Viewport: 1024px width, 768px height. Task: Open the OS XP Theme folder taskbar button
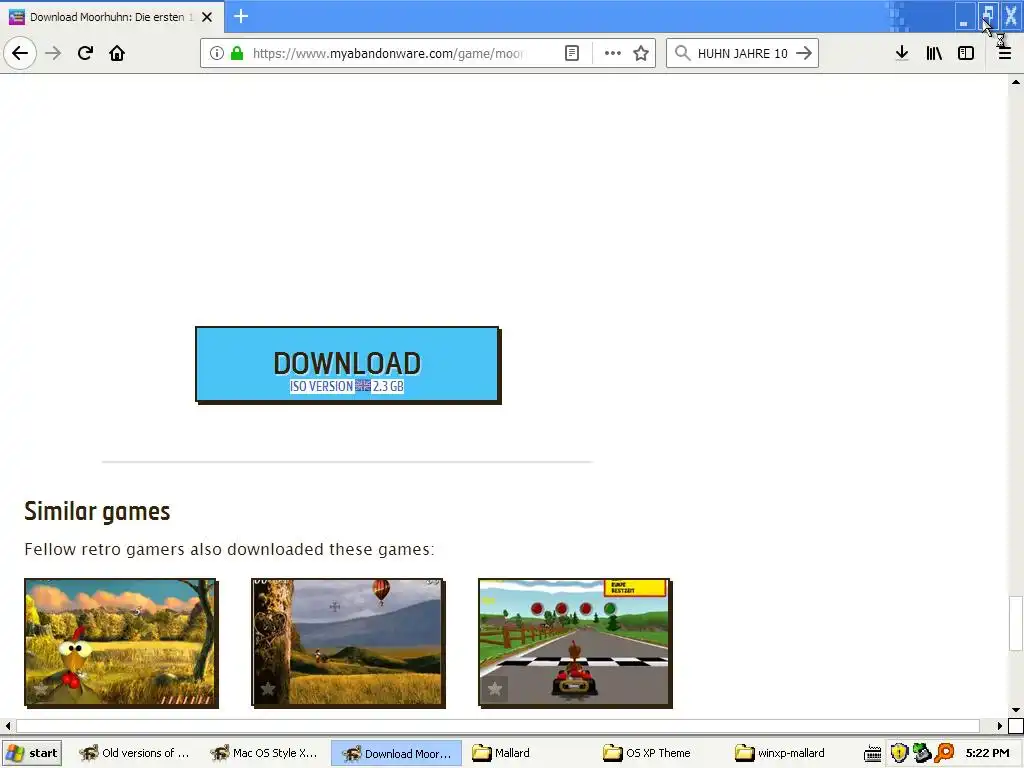coord(660,753)
